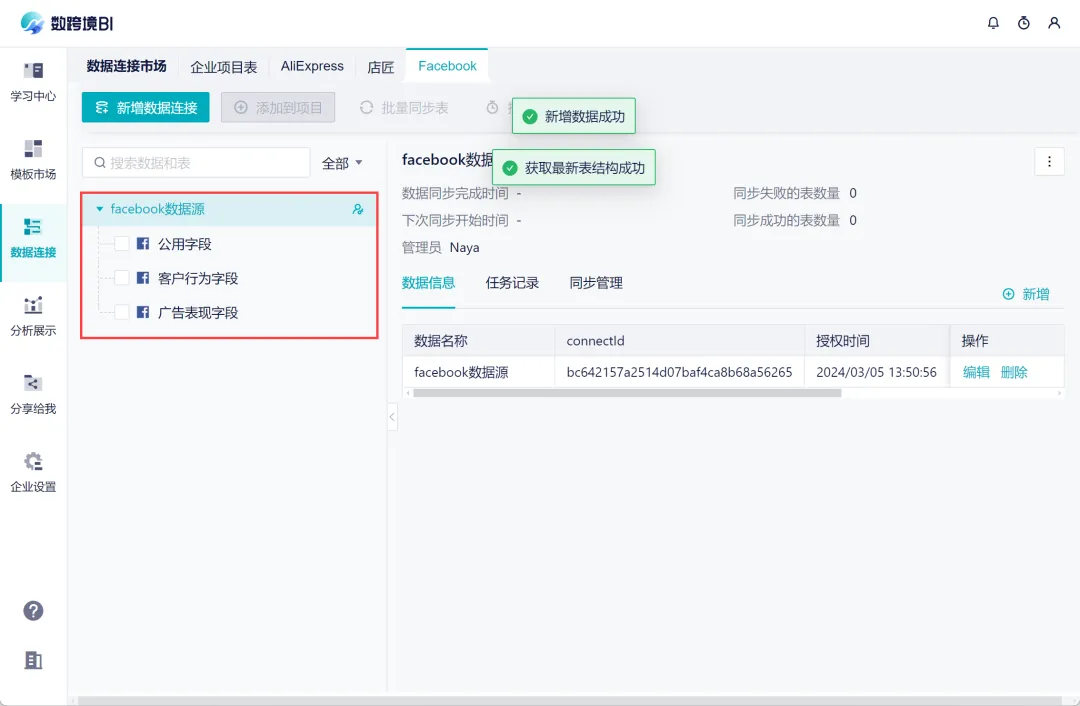Open the user profile icon
Image resolution: width=1080 pixels, height=706 pixels.
click(1054, 23)
